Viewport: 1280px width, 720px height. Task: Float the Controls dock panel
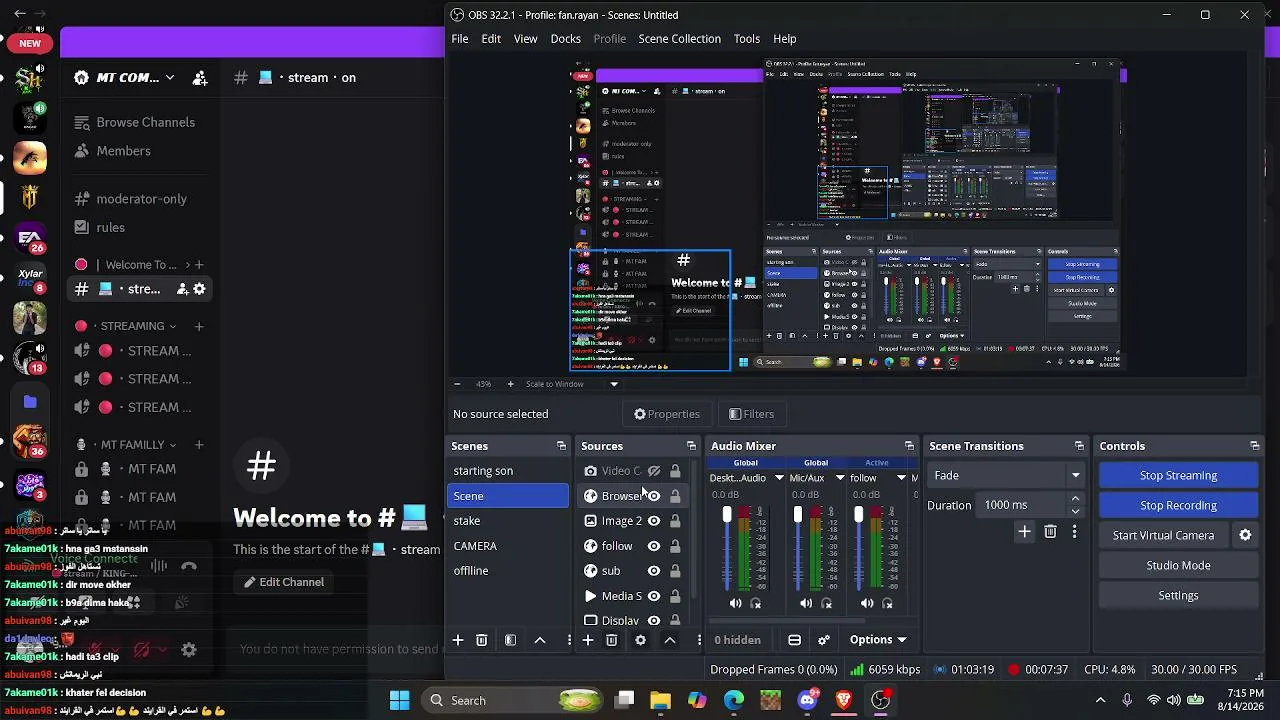1254,446
